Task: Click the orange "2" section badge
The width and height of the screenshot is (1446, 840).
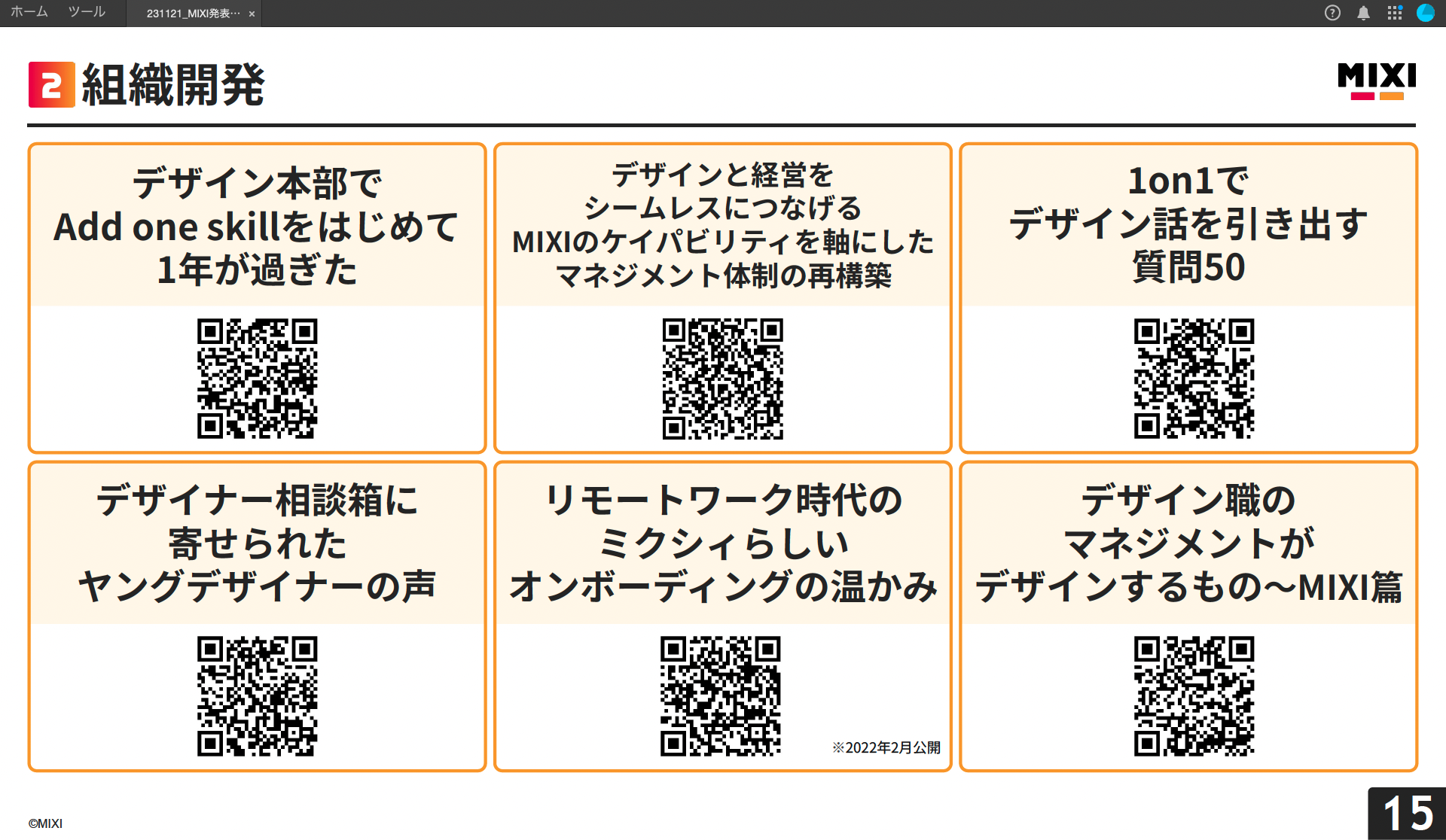Action: click(50, 85)
